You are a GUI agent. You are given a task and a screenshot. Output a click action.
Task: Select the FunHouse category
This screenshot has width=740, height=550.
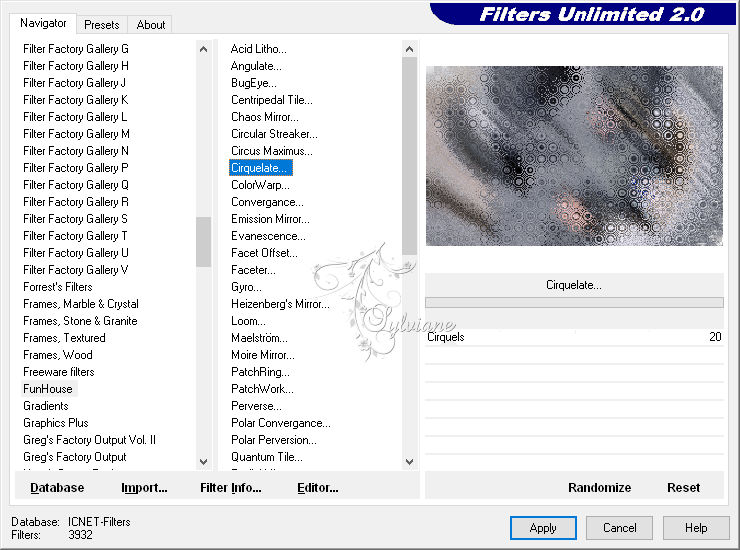click(x=48, y=389)
